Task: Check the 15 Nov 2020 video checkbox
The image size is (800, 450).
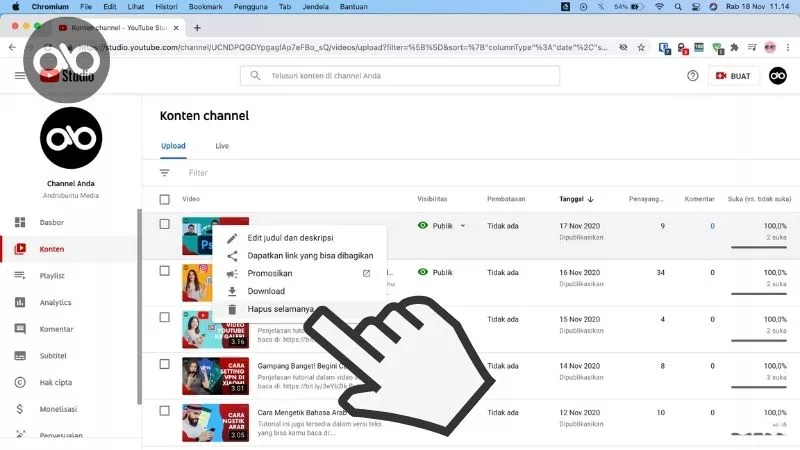Action: click(x=164, y=317)
